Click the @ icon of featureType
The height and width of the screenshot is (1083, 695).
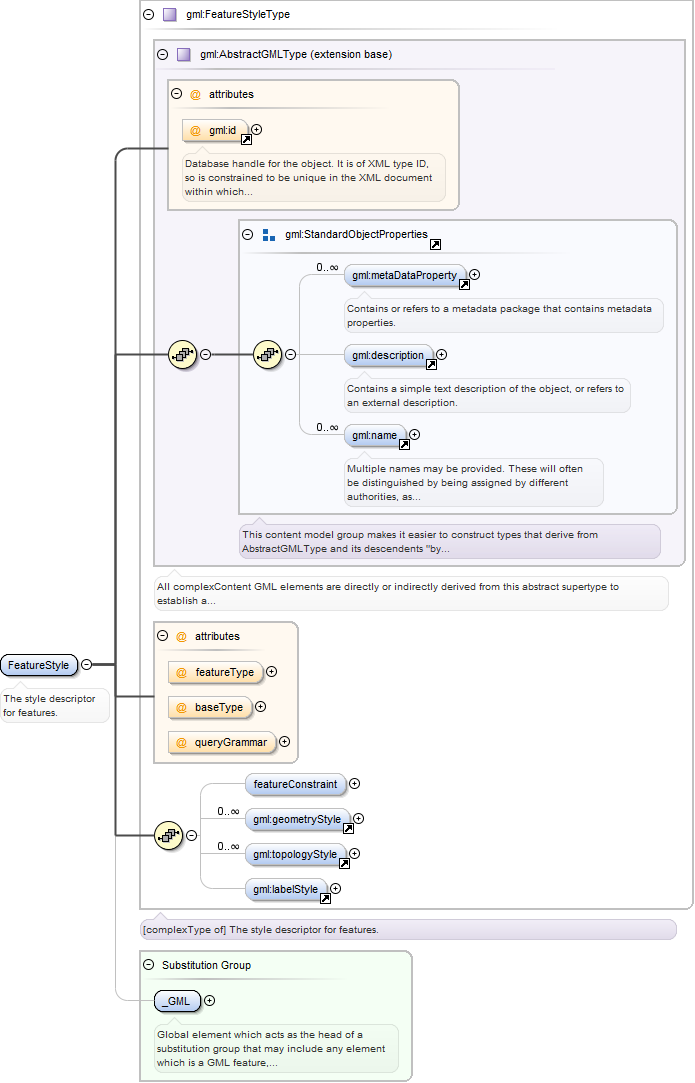point(181,672)
